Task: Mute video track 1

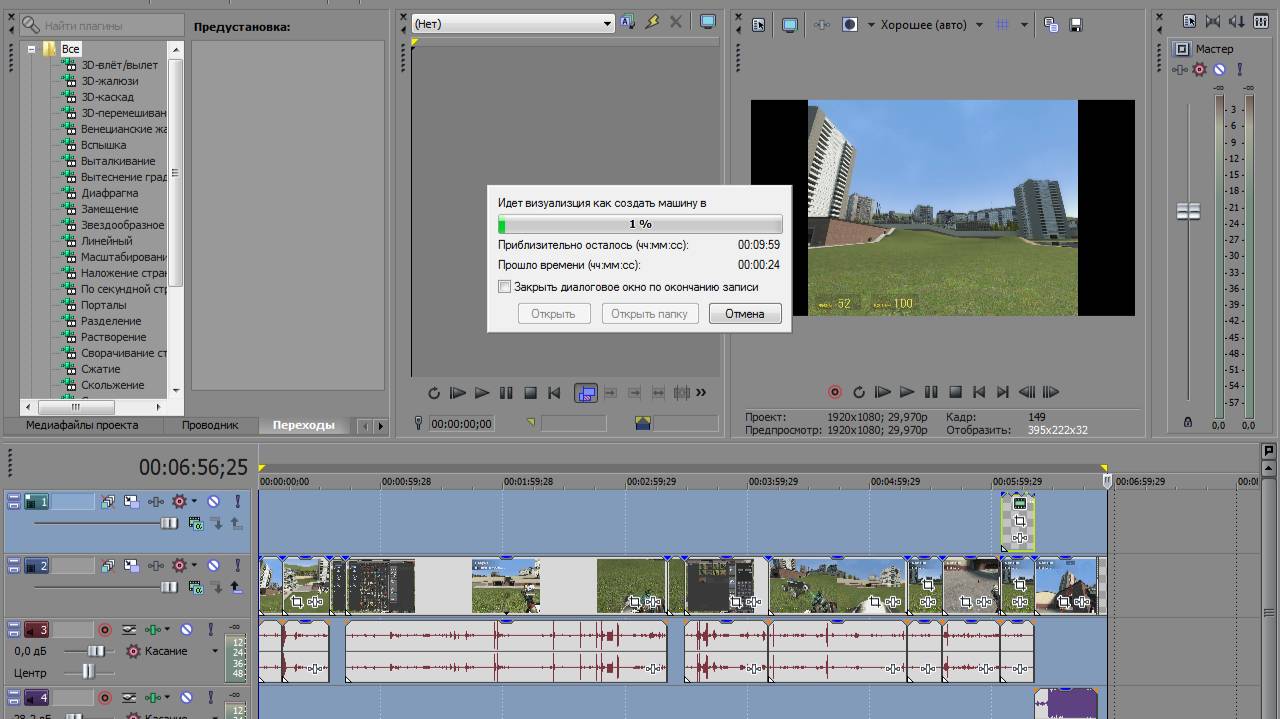Action: pos(213,502)
